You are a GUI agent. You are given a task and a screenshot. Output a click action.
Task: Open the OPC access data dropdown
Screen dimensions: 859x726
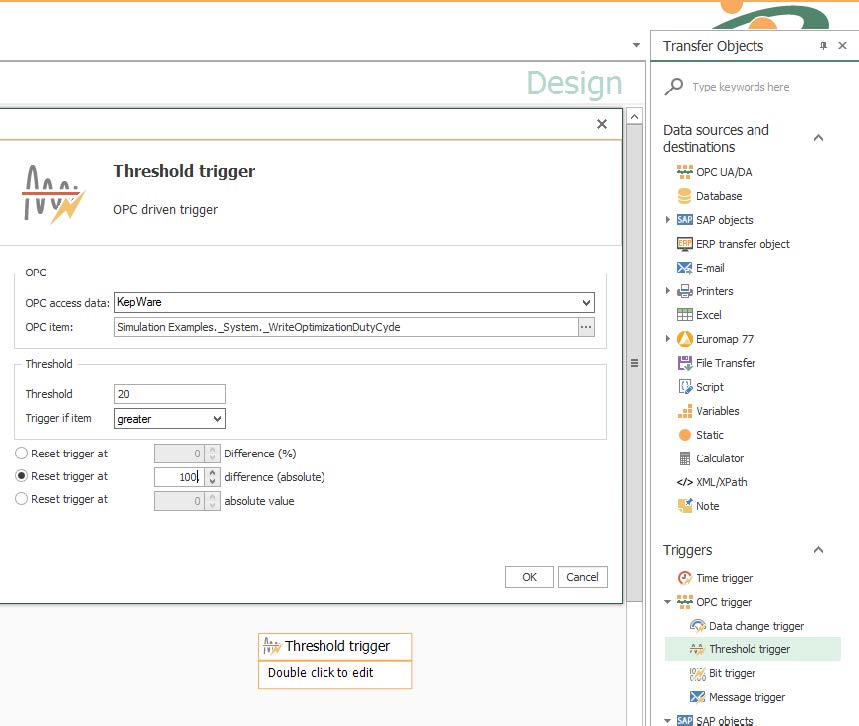click(x=586, y=302)
